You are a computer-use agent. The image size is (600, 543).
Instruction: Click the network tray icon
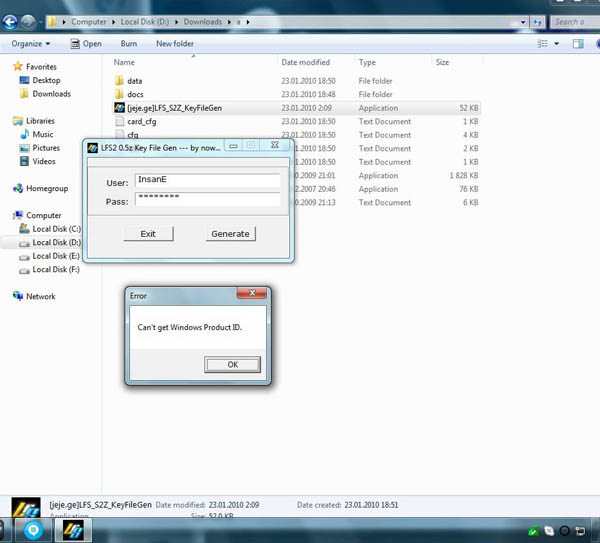point(580,531)
